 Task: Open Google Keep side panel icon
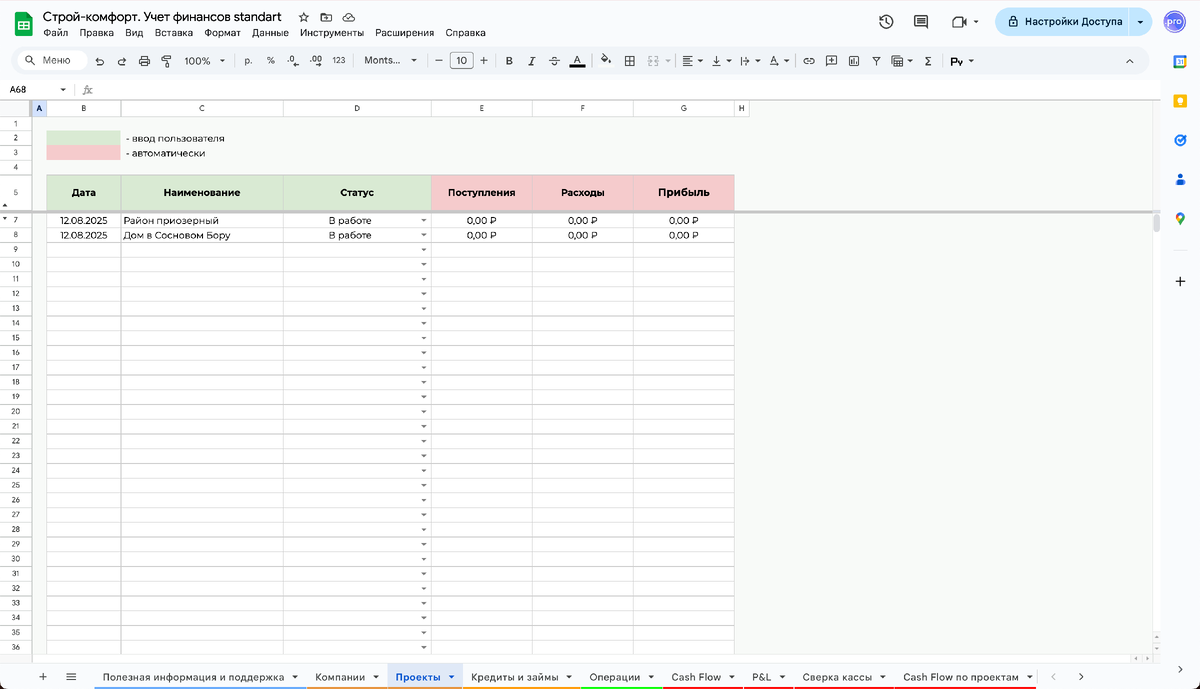click(x=1180, y=101)
